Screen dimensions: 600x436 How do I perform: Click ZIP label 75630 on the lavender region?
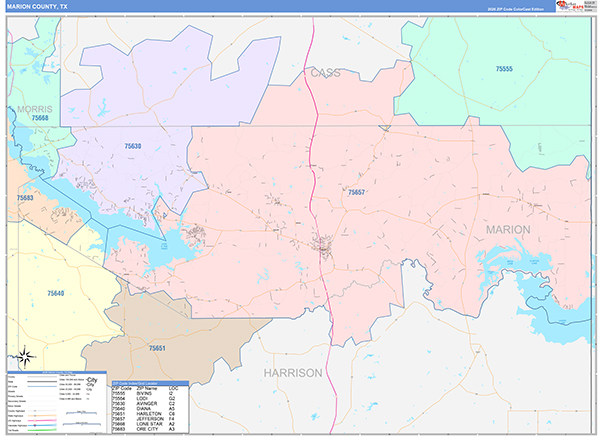click(x=133, y=146)
